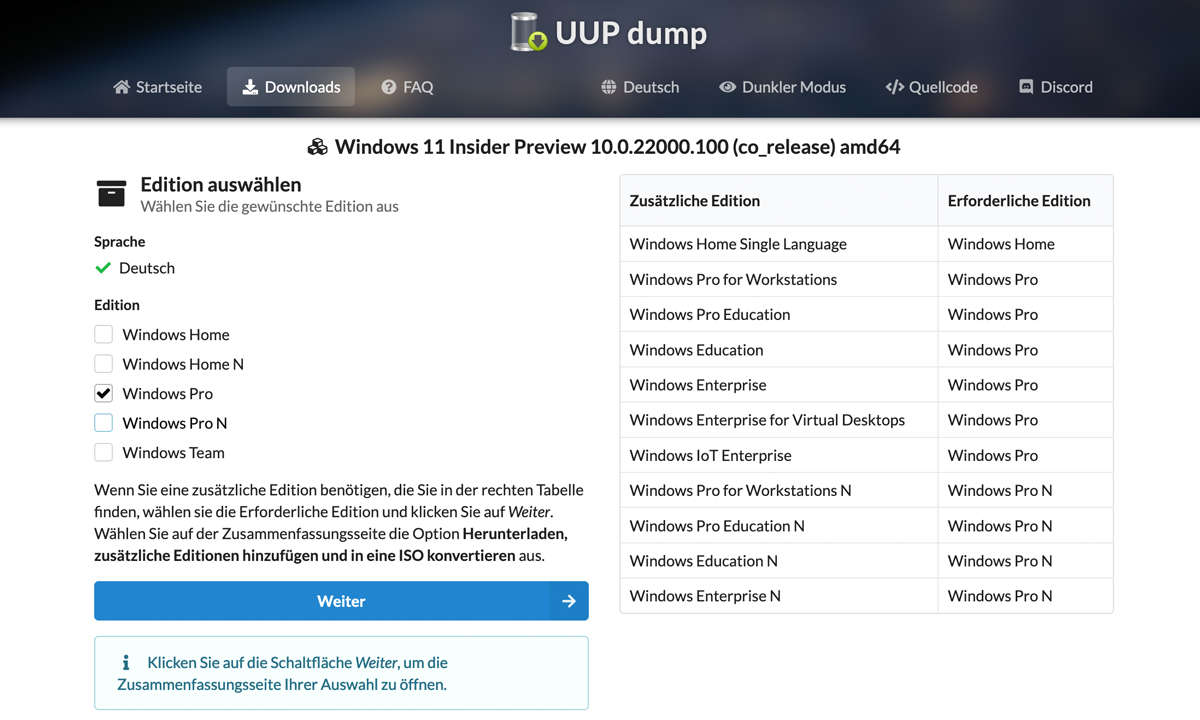Image resolution: width=1200 pixels, height=720 pixels.
Task: Uncheck the Windows Pro checkbox
Action: click(103, 393)
